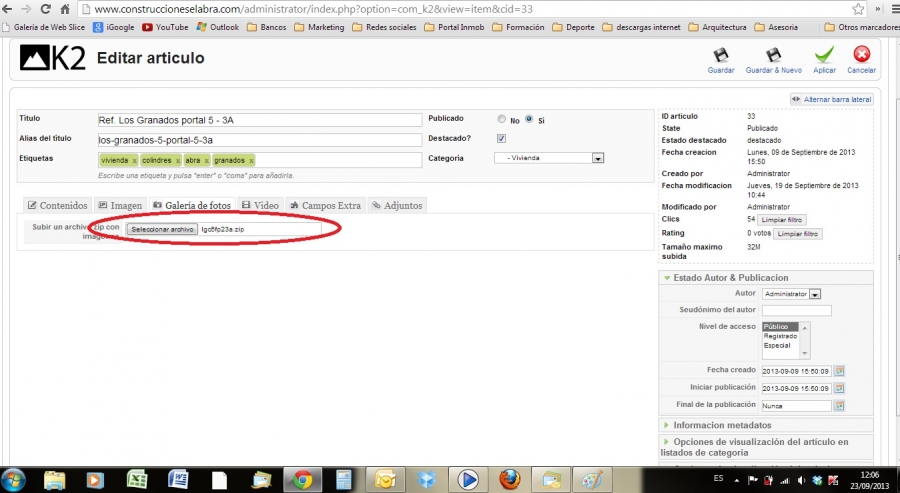Select Publicado No option
Image resolution: width=900 pixels, height=493 pixels.
coord(502,119)
